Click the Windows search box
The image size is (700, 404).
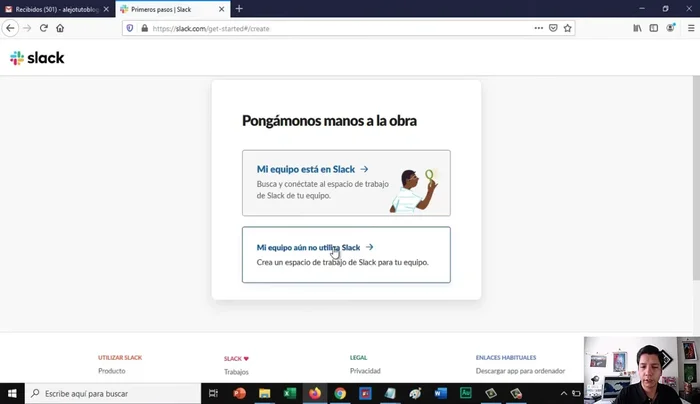click(113, 393)
